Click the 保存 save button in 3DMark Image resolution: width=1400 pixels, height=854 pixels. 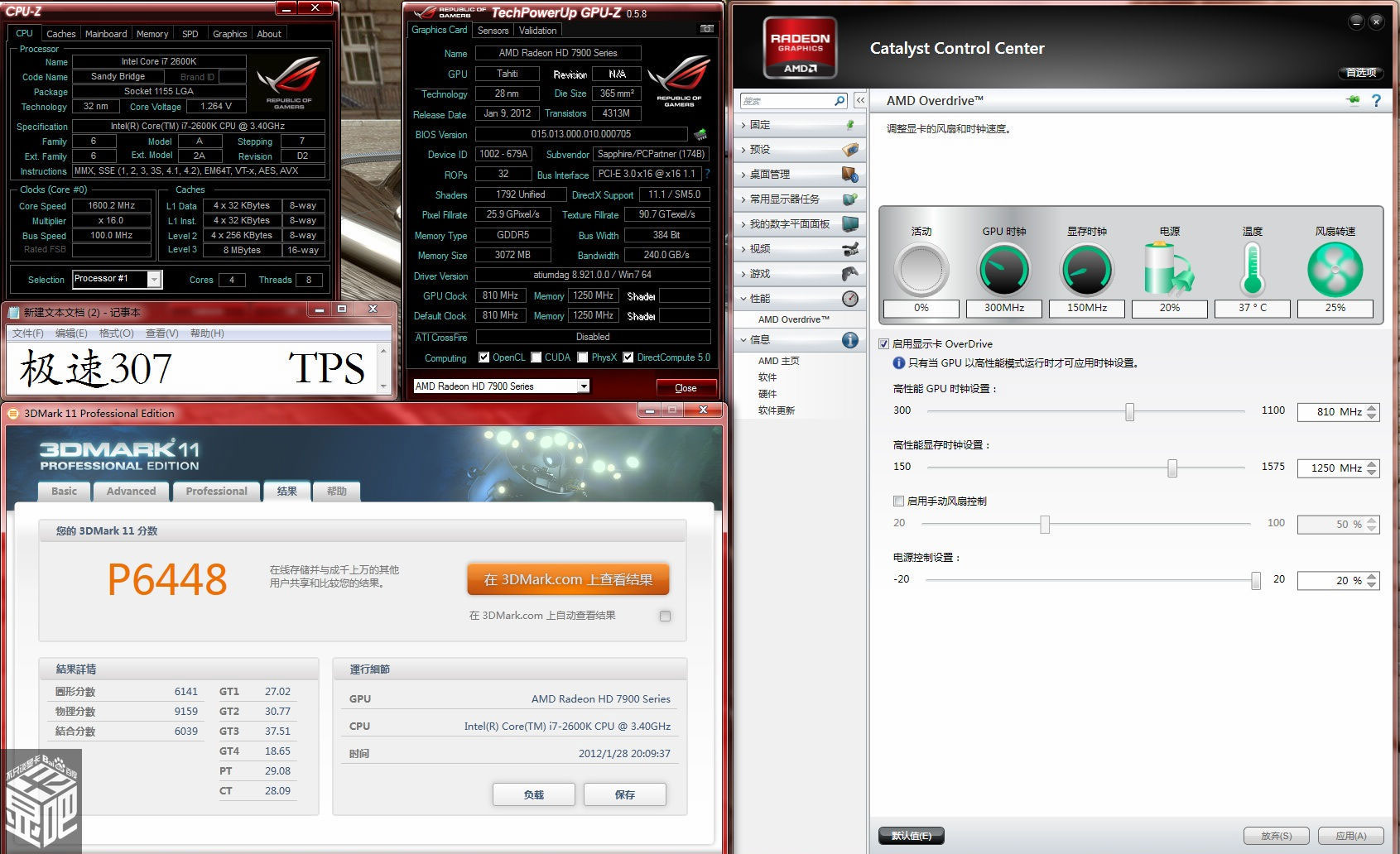[x=625, y=794]
